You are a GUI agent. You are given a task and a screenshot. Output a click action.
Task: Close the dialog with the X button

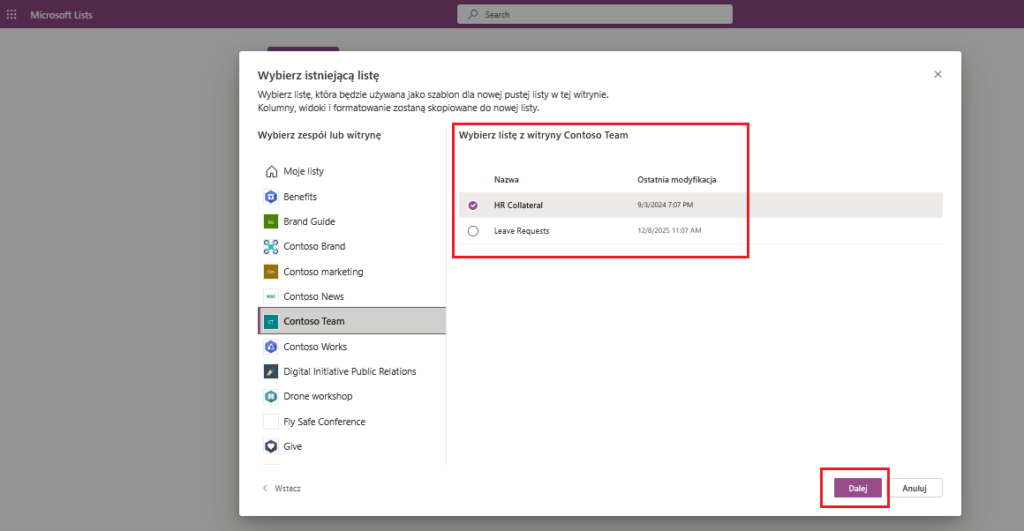point(937,75)
